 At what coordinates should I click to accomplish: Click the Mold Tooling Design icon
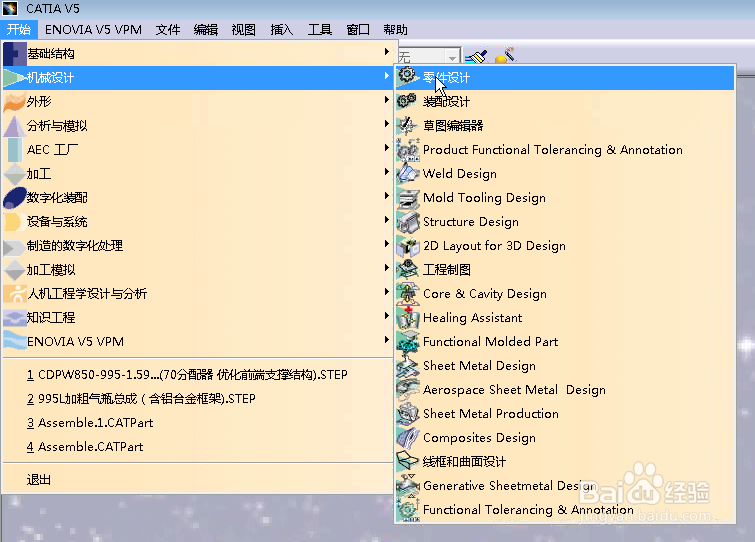pyautogui.click(x=407, y=198)
